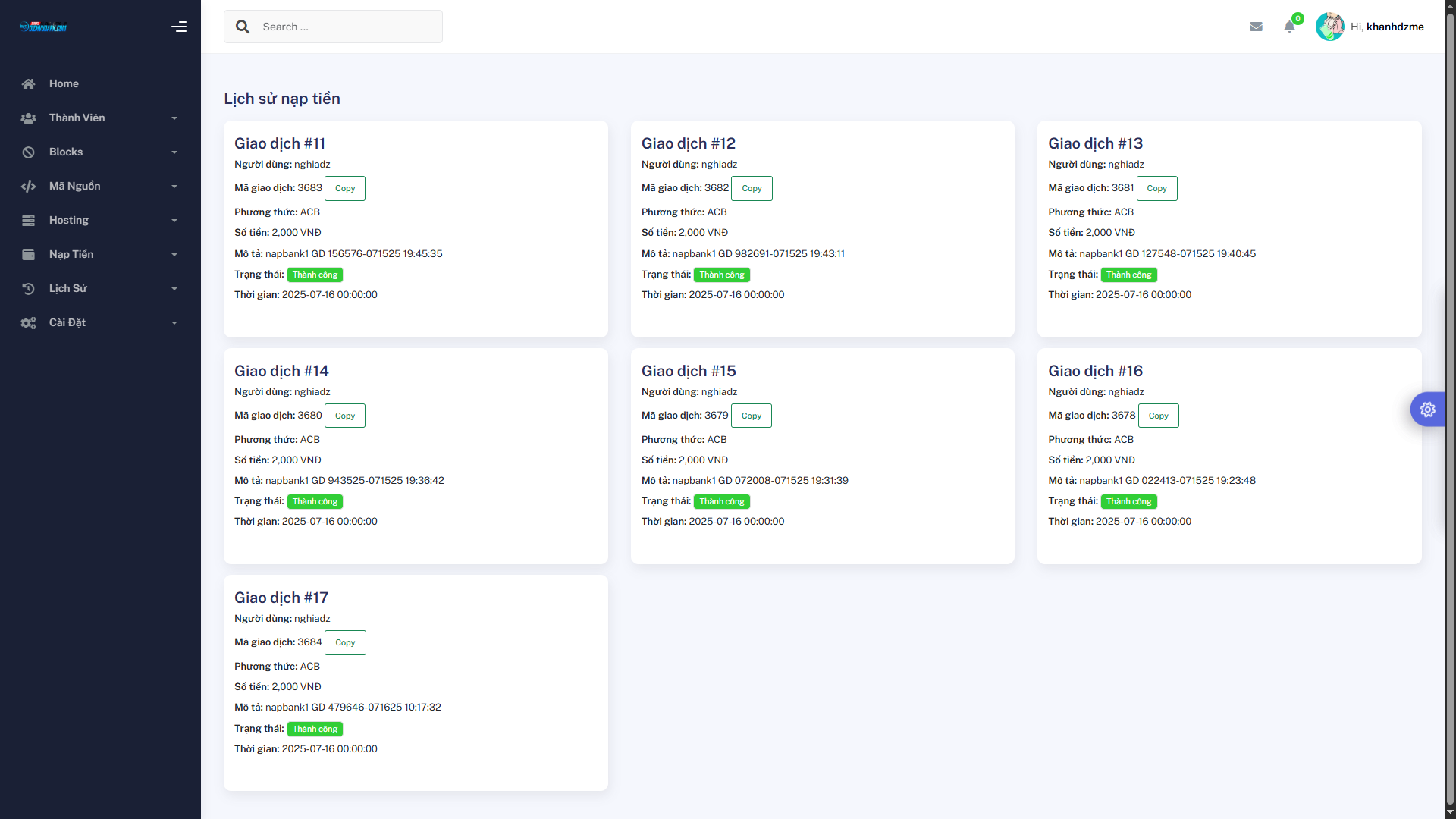Click the search magnifier icon

243,27
